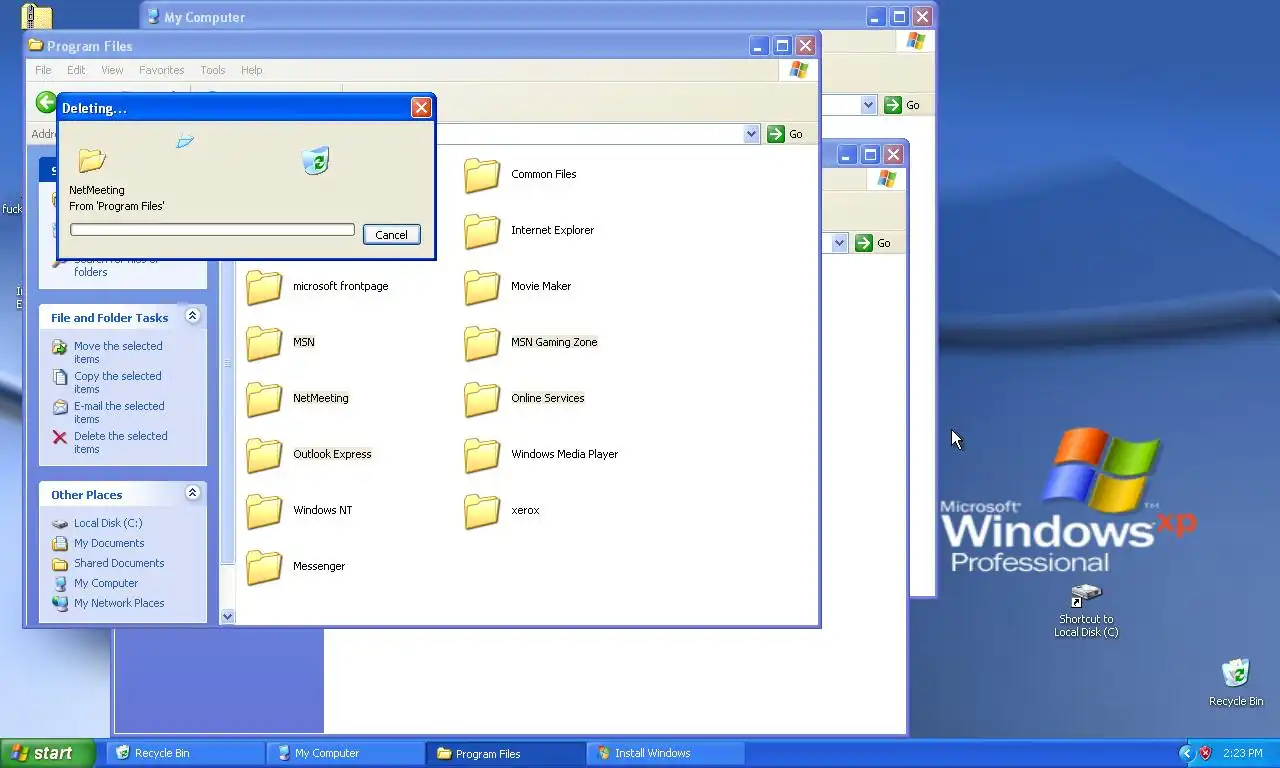Select the xerox folder icon

pyautogui.click(x=482, y=511)
